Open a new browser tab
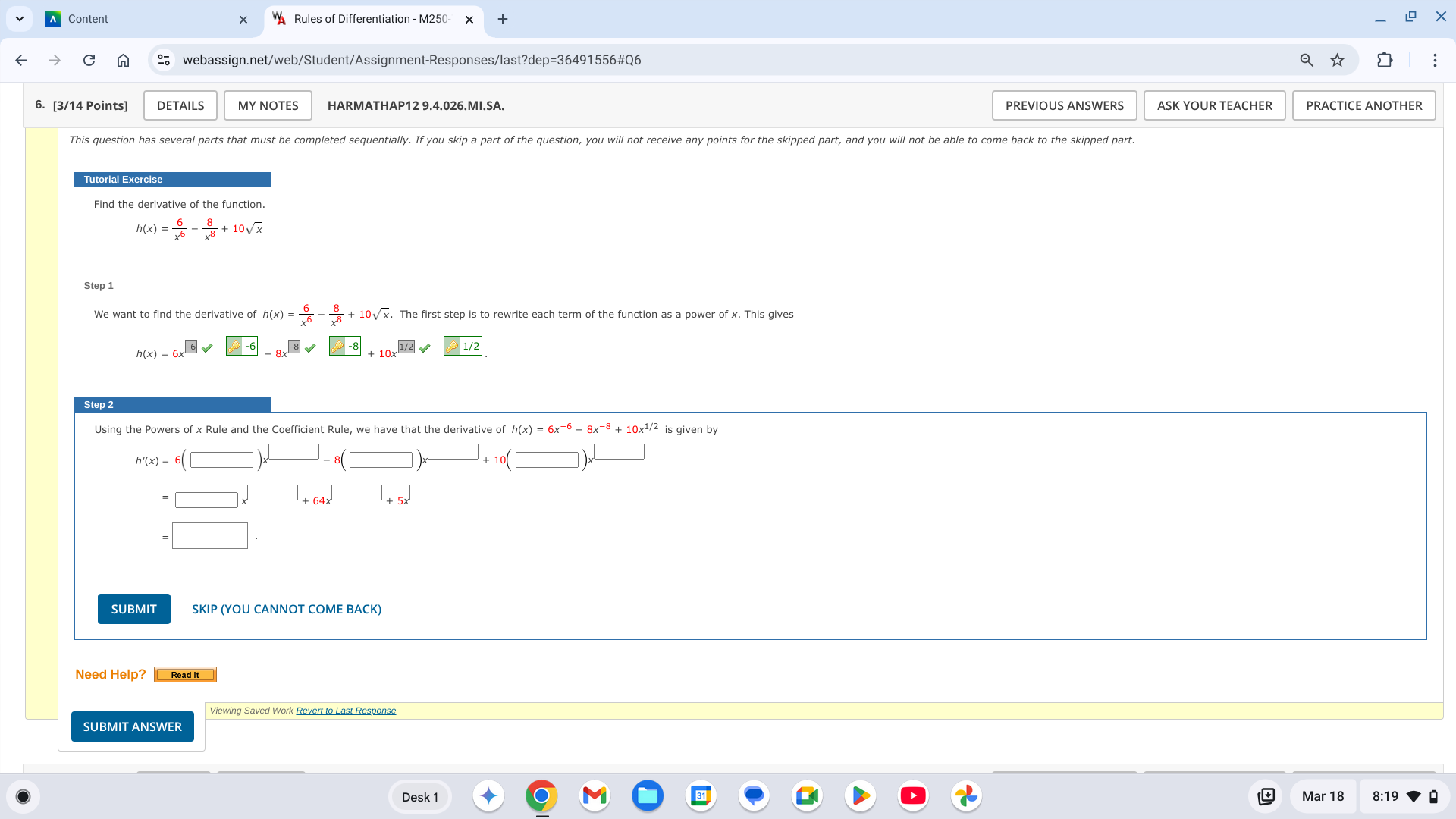Screen dimensions: 1456x819 pyautogui.click(x=502, y=18)
